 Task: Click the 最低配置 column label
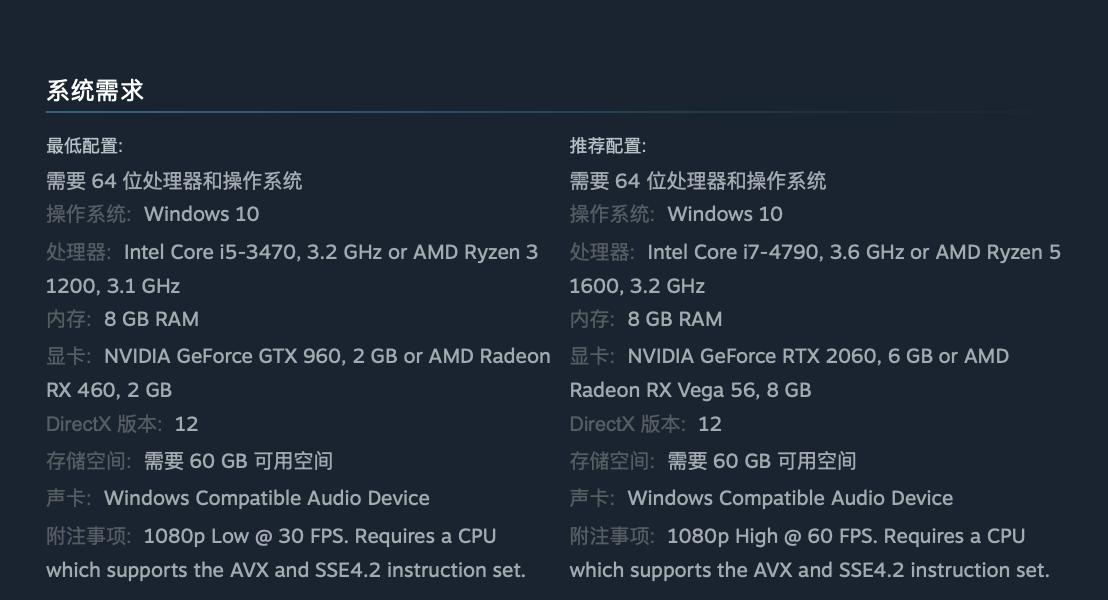point(84,146)
